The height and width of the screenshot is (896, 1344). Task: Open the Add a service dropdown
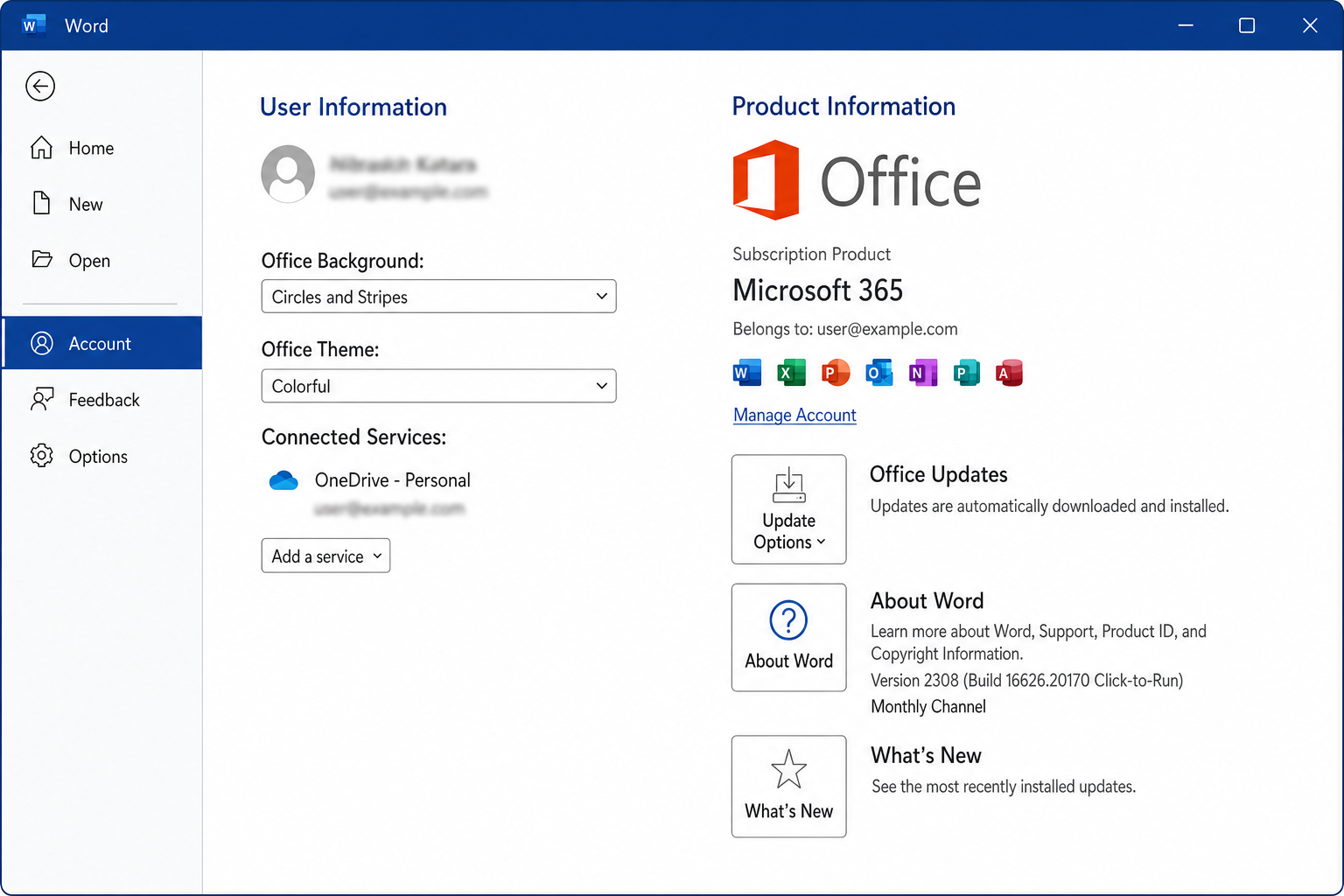325,556
